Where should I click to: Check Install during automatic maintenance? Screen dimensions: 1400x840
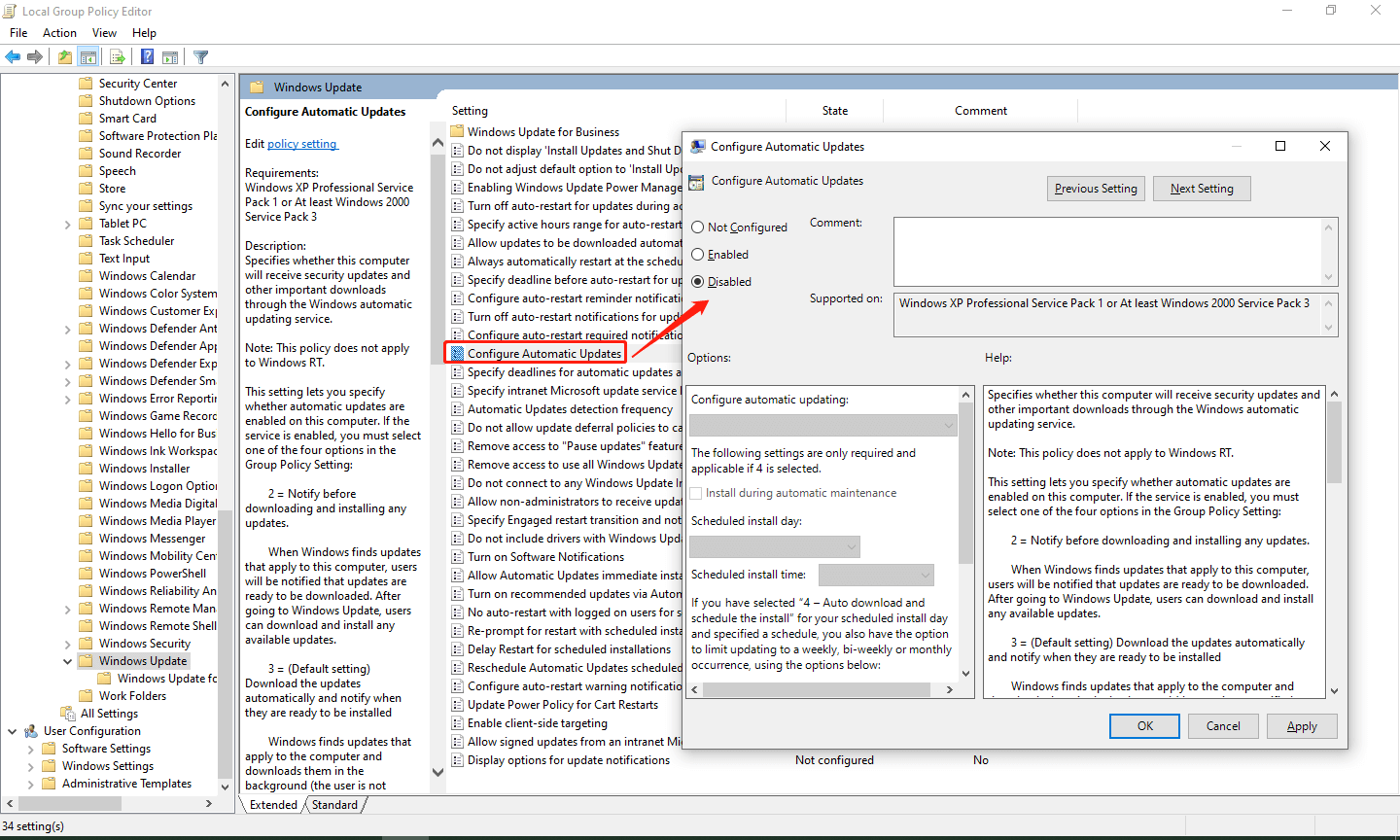(696, 493)
